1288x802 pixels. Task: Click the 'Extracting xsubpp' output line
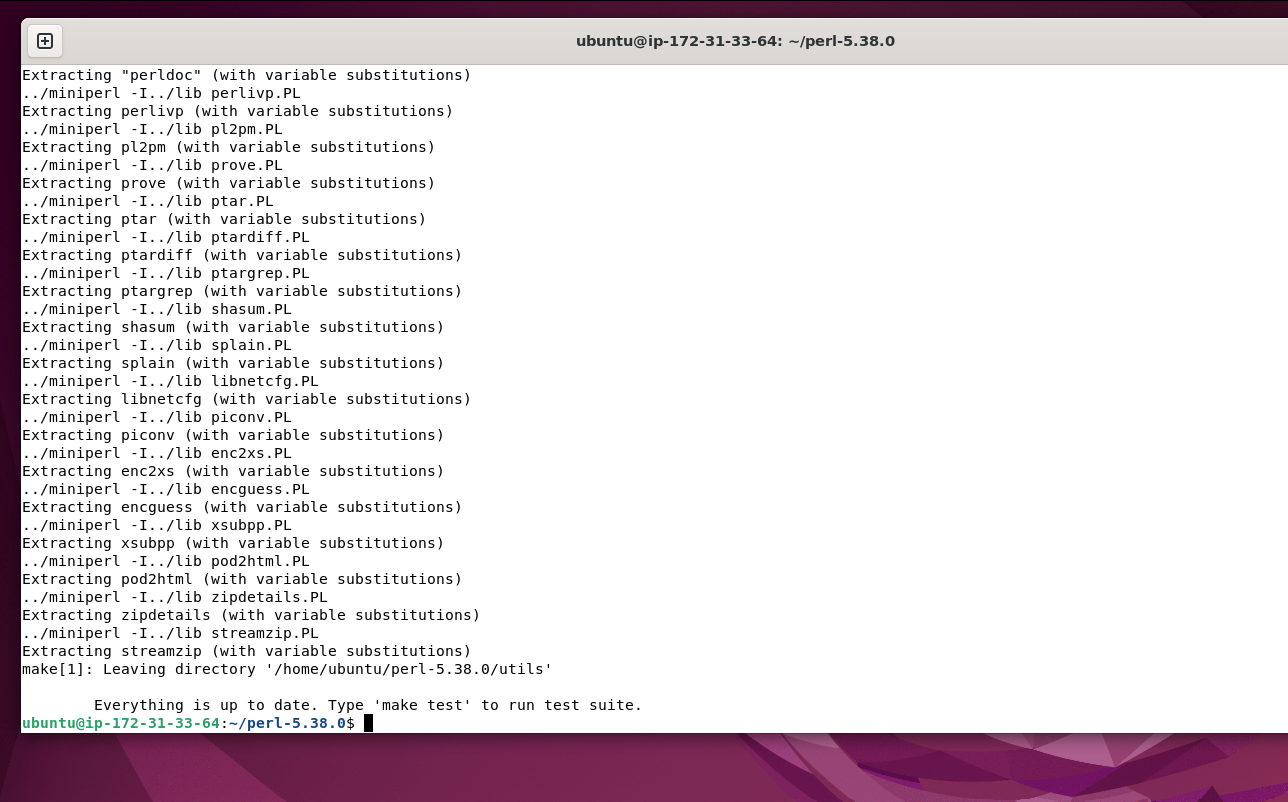pos(233,543)
